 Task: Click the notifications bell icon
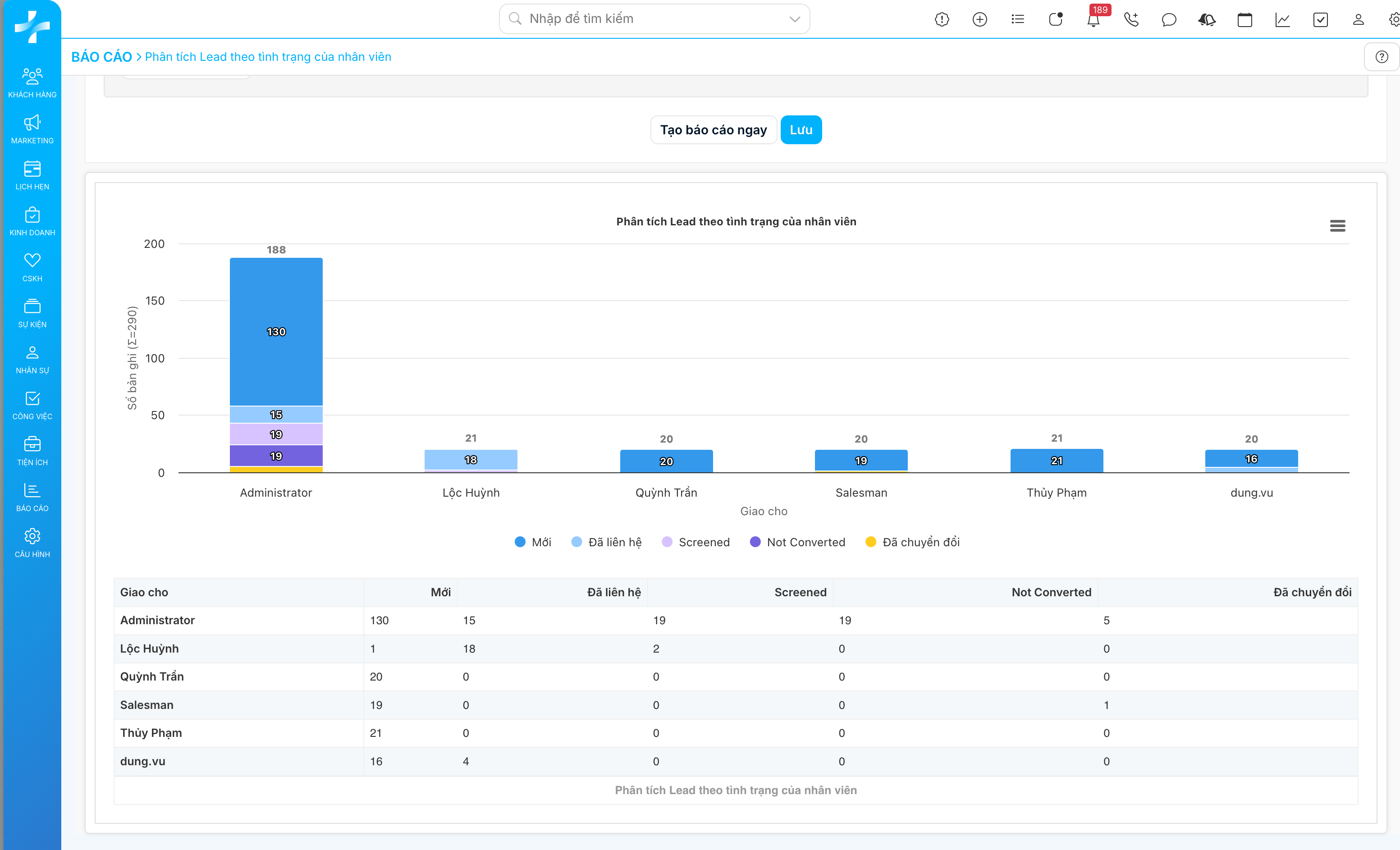[x=1093, y=20]
